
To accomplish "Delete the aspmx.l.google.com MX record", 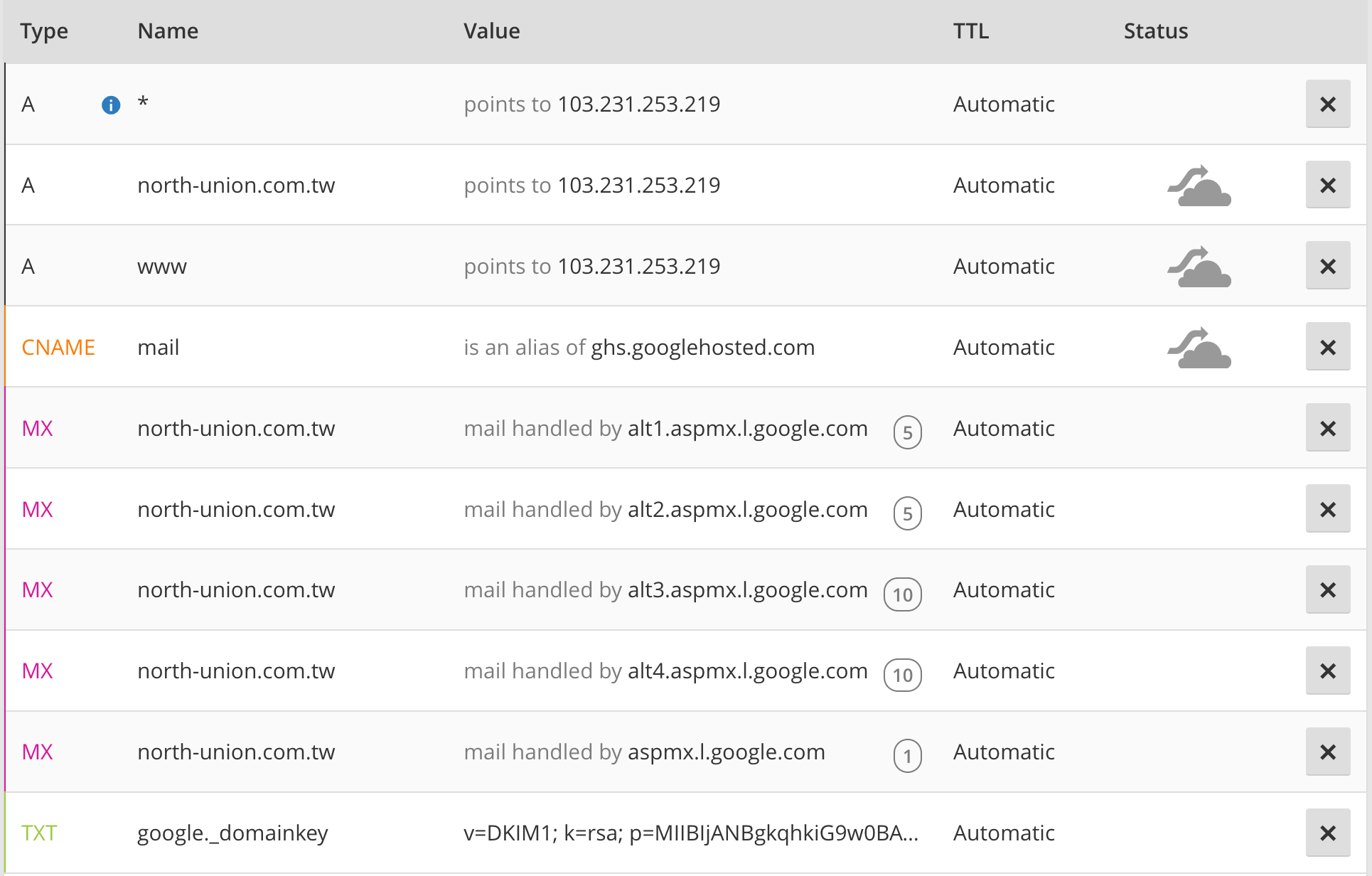I will [1327, 752].
